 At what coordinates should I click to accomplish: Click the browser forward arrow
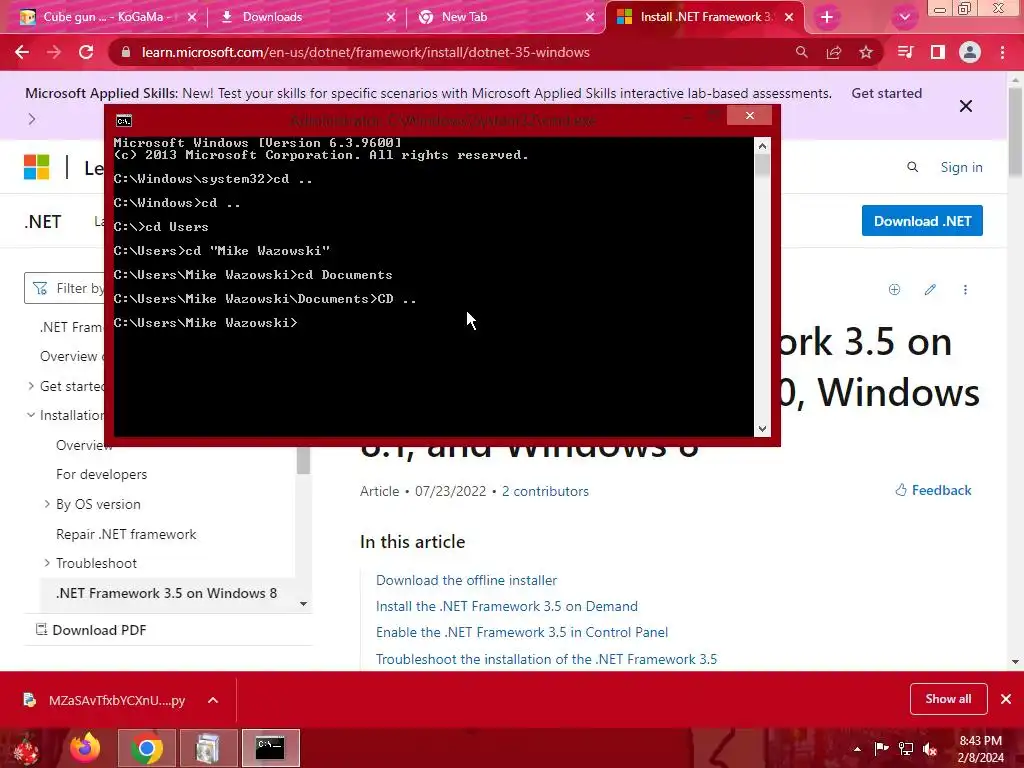coord(54,52)
